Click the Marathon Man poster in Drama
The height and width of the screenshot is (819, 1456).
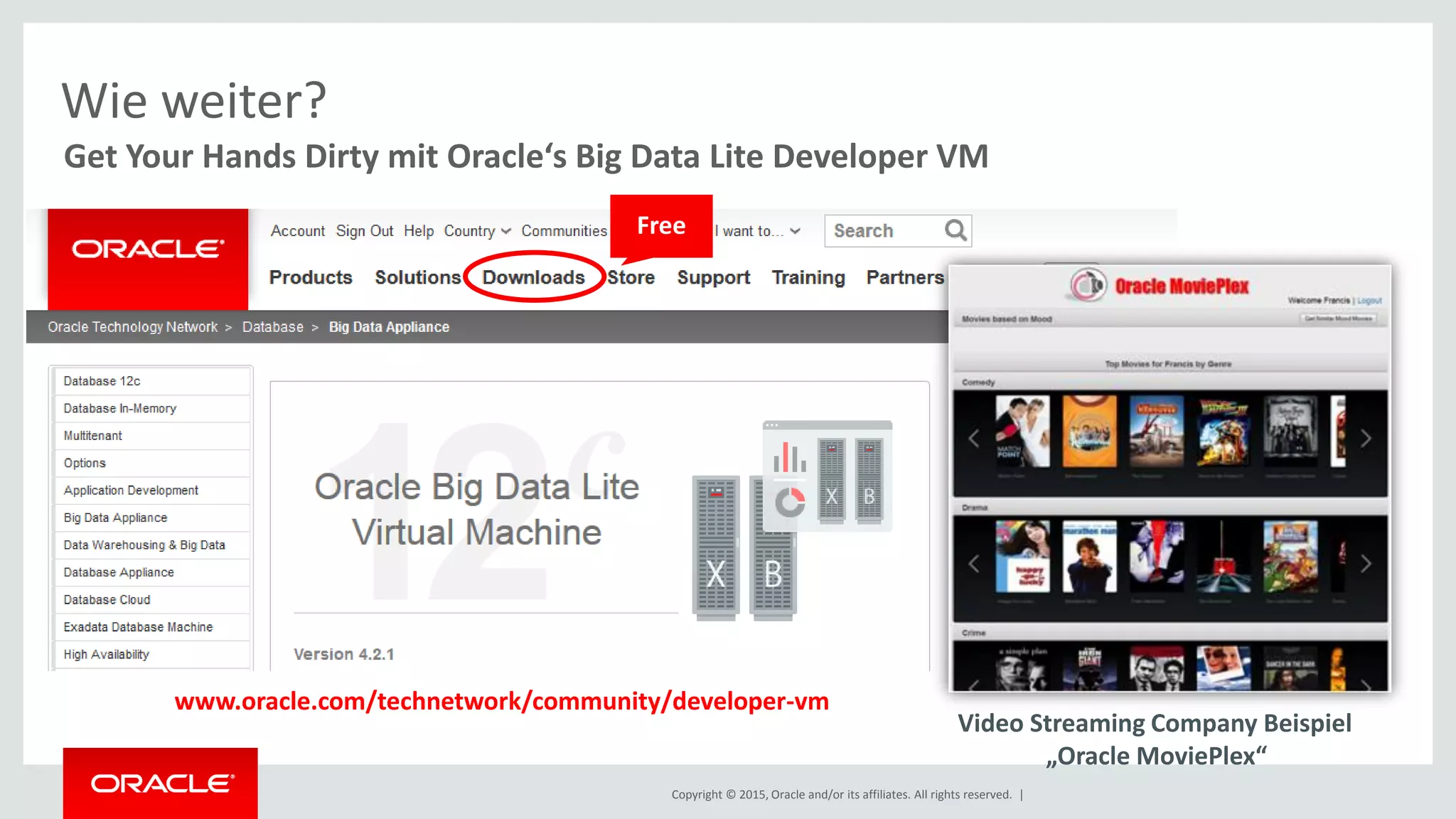[x=1089, y=557]
